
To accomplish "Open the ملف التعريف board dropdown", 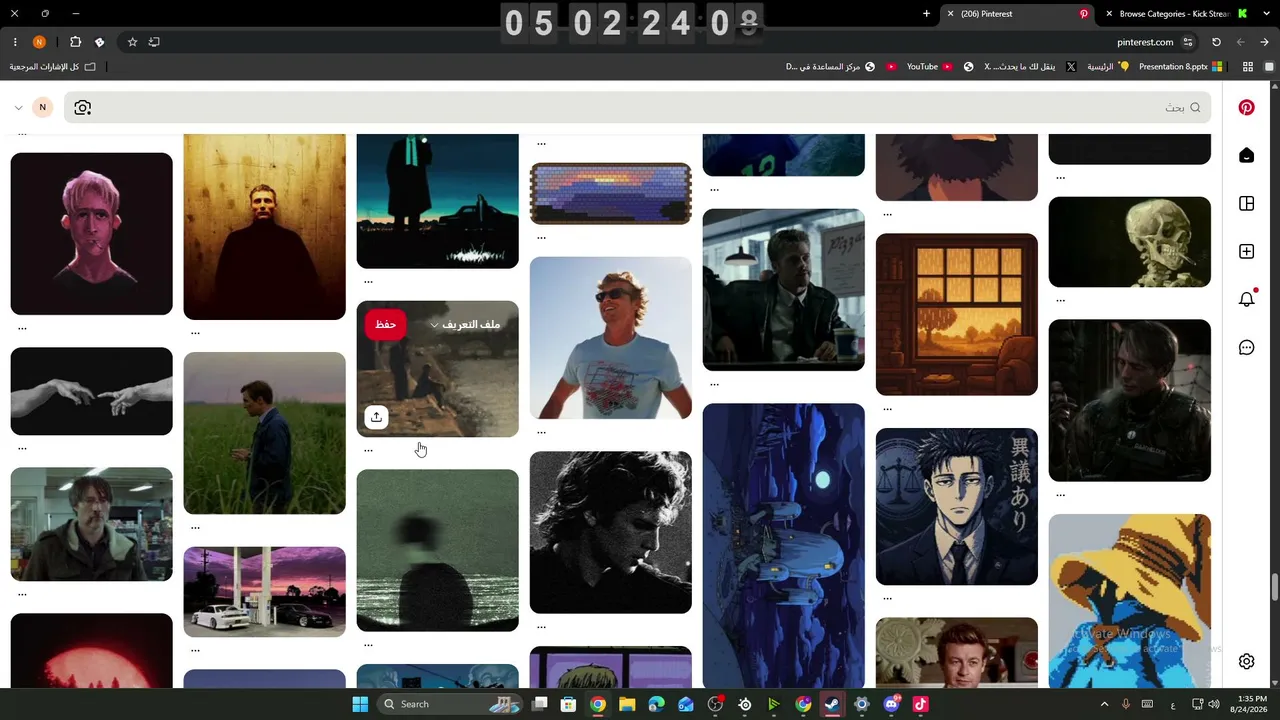I will pyautogui.click(x=464, y=325).
